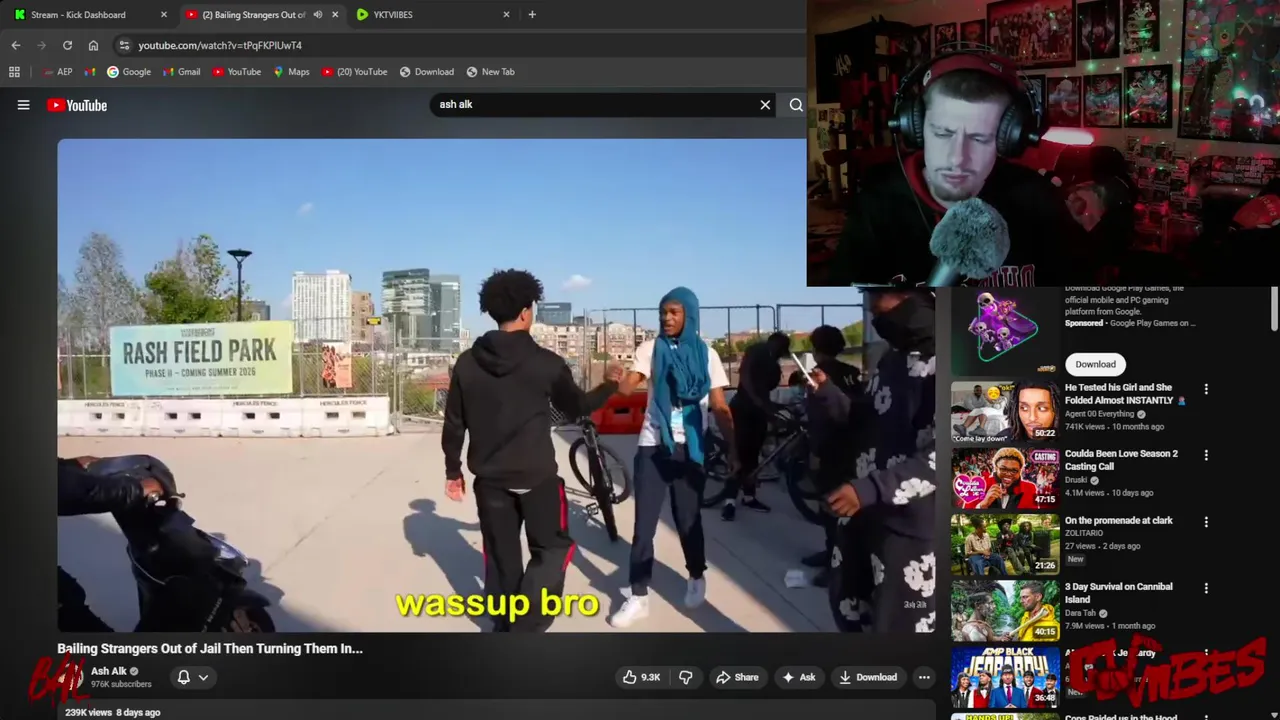Screen dimensions: 1280x720
Task: Reload the current page
Action: (67, 45)
